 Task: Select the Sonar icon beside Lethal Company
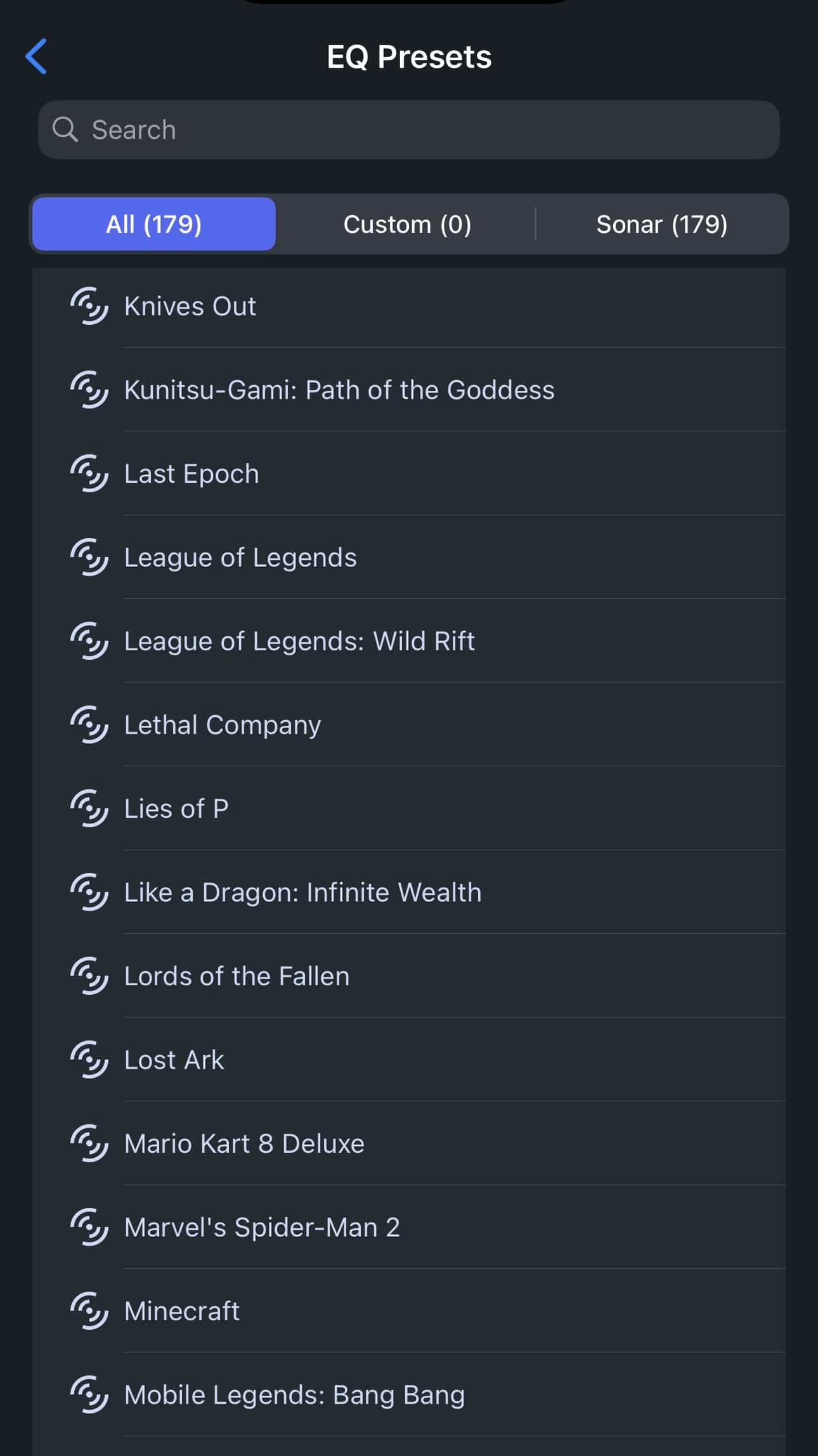pos(89,725)
